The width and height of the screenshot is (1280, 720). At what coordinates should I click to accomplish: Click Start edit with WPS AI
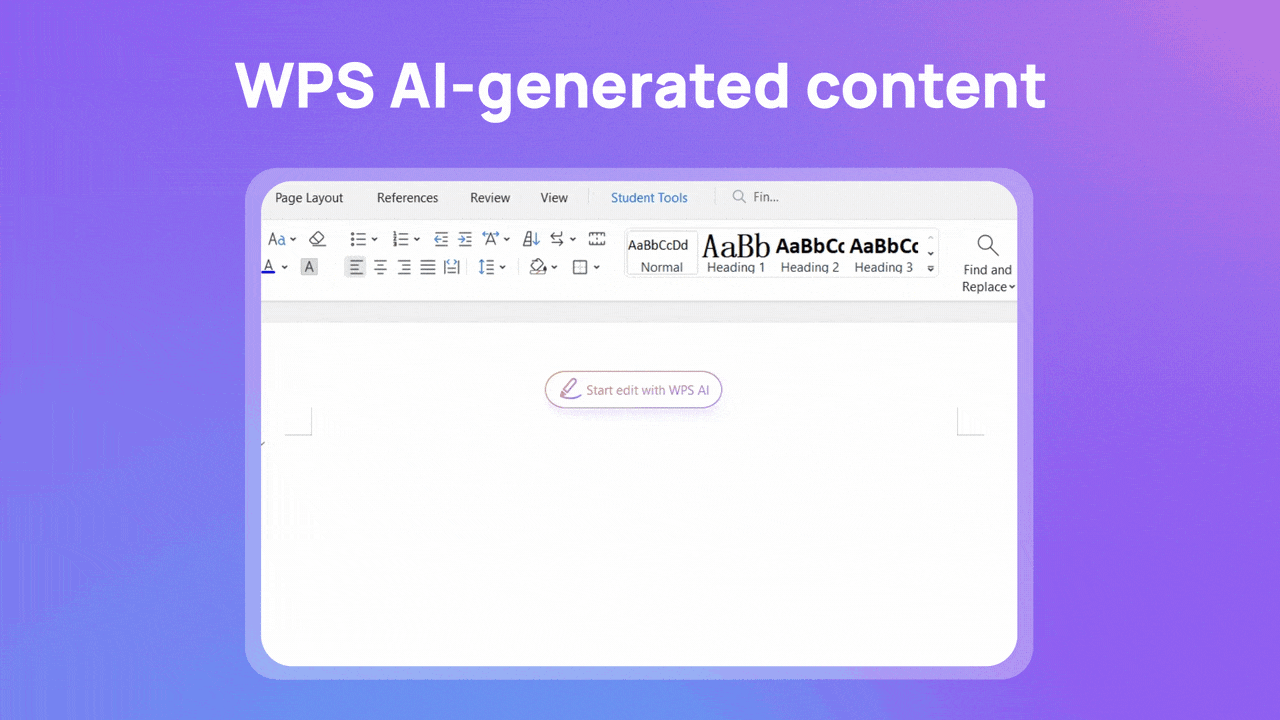tap(633, 389)
